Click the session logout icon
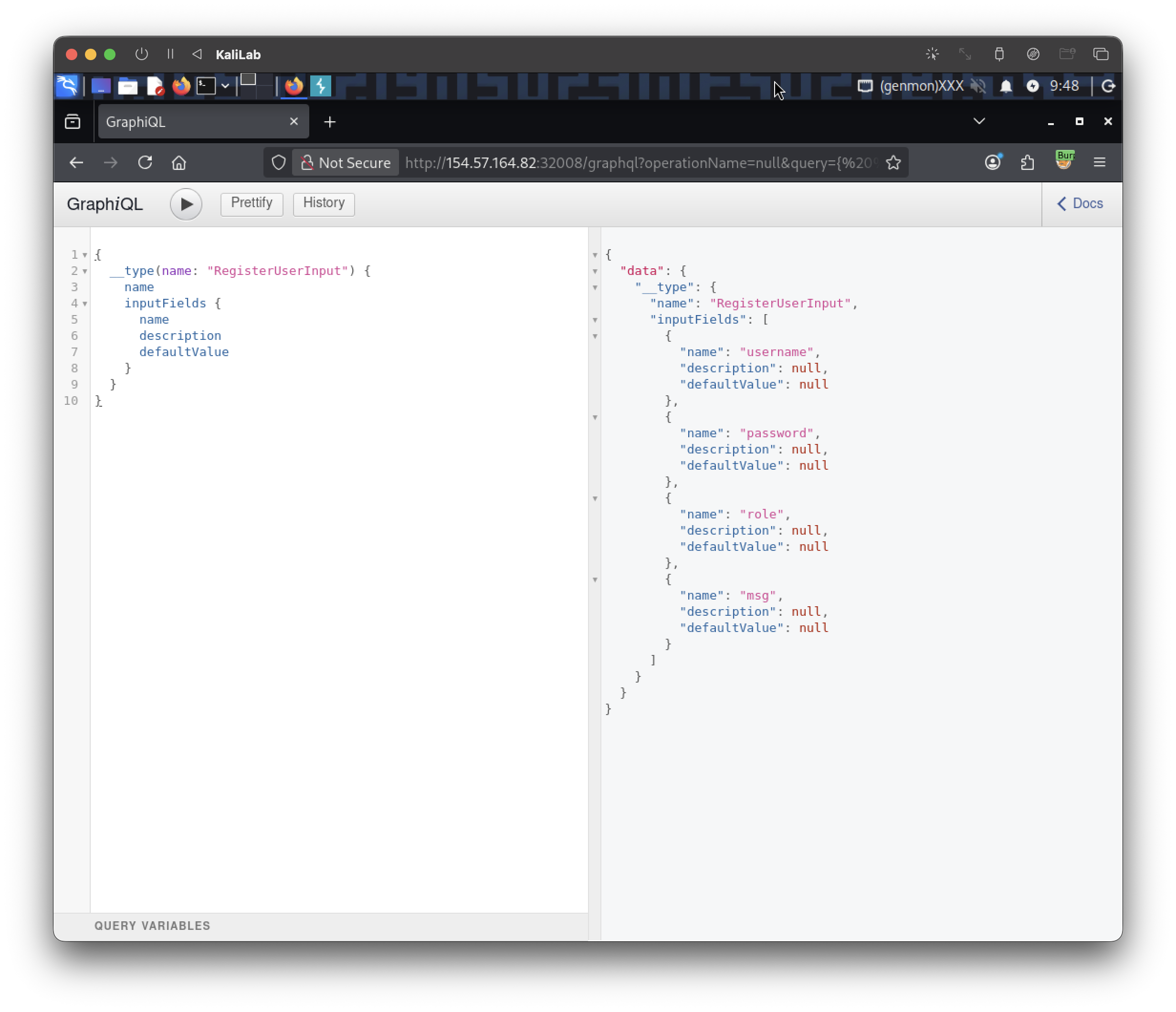Screen dimensions: 1176x1012 pyautogui.click(x=1108, y=86)
